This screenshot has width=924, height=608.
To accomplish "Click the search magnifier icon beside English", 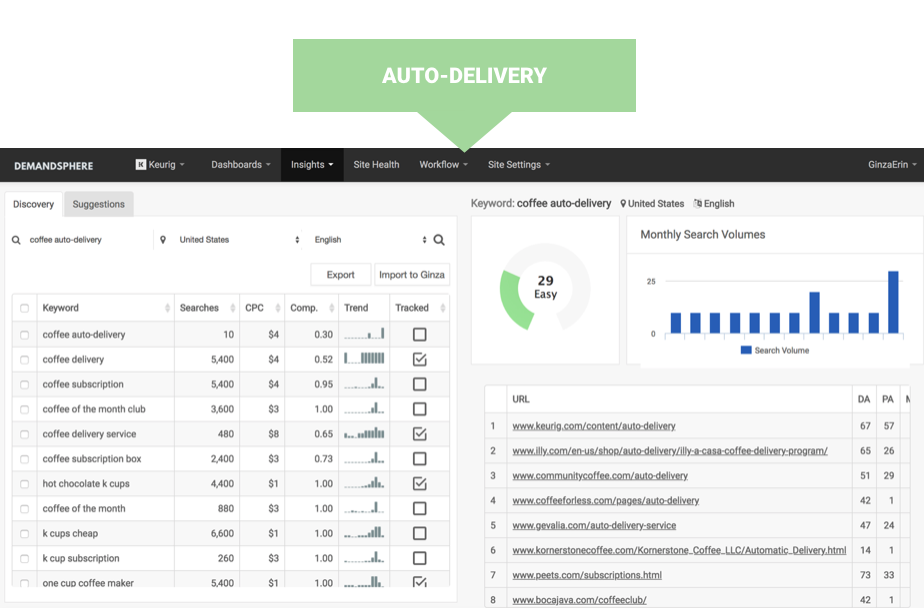I will pyautogui.click(x=439, y=240).
